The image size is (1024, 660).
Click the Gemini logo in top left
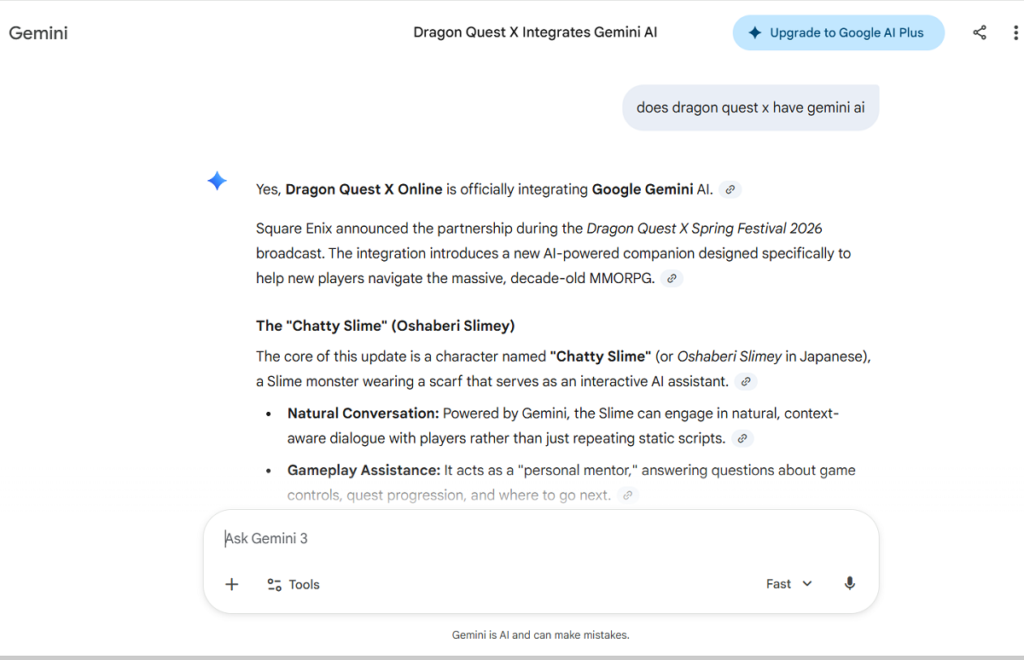(x=38, y=33)
